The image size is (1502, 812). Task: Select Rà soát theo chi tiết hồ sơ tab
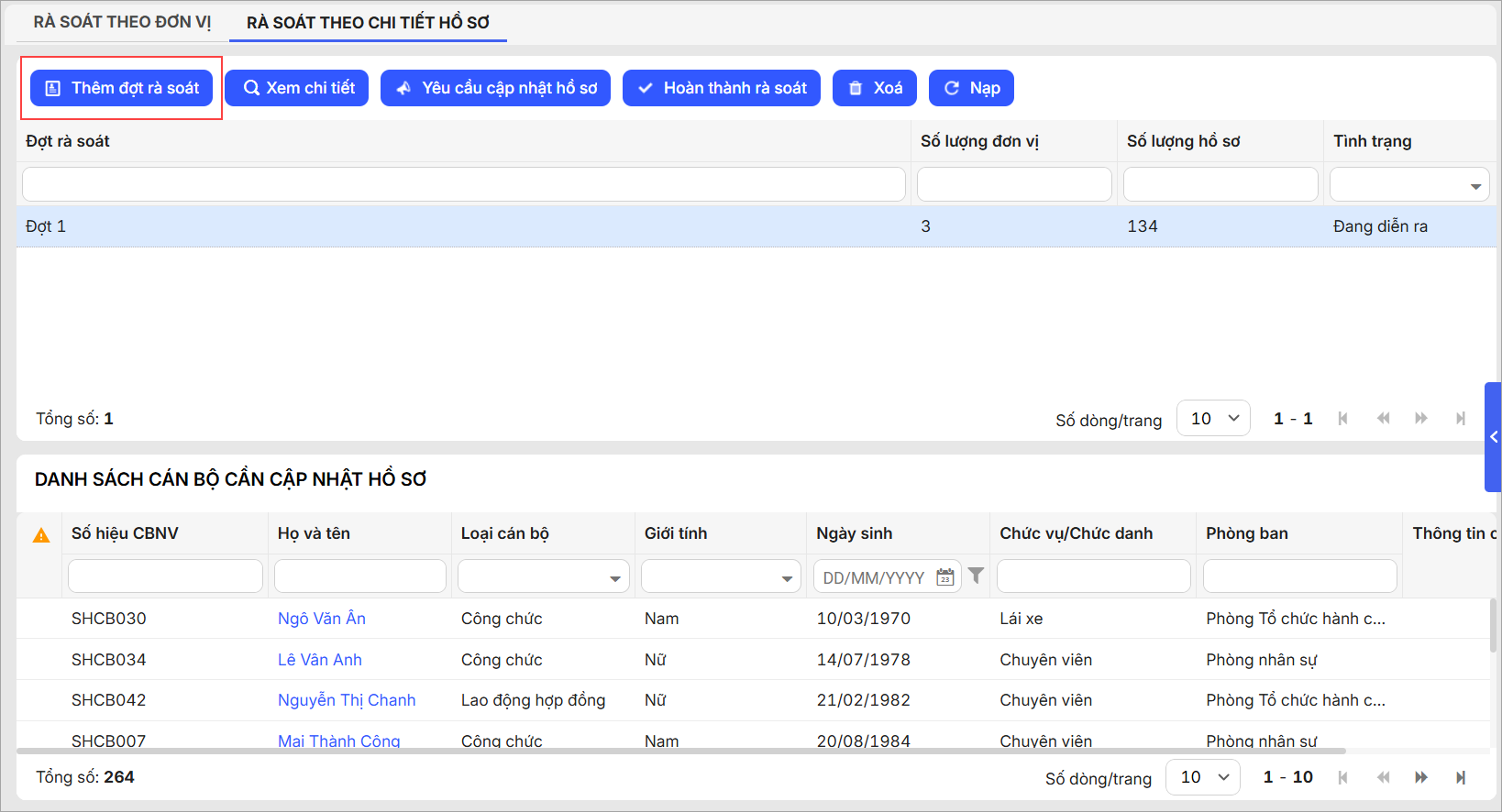[368, 23]
